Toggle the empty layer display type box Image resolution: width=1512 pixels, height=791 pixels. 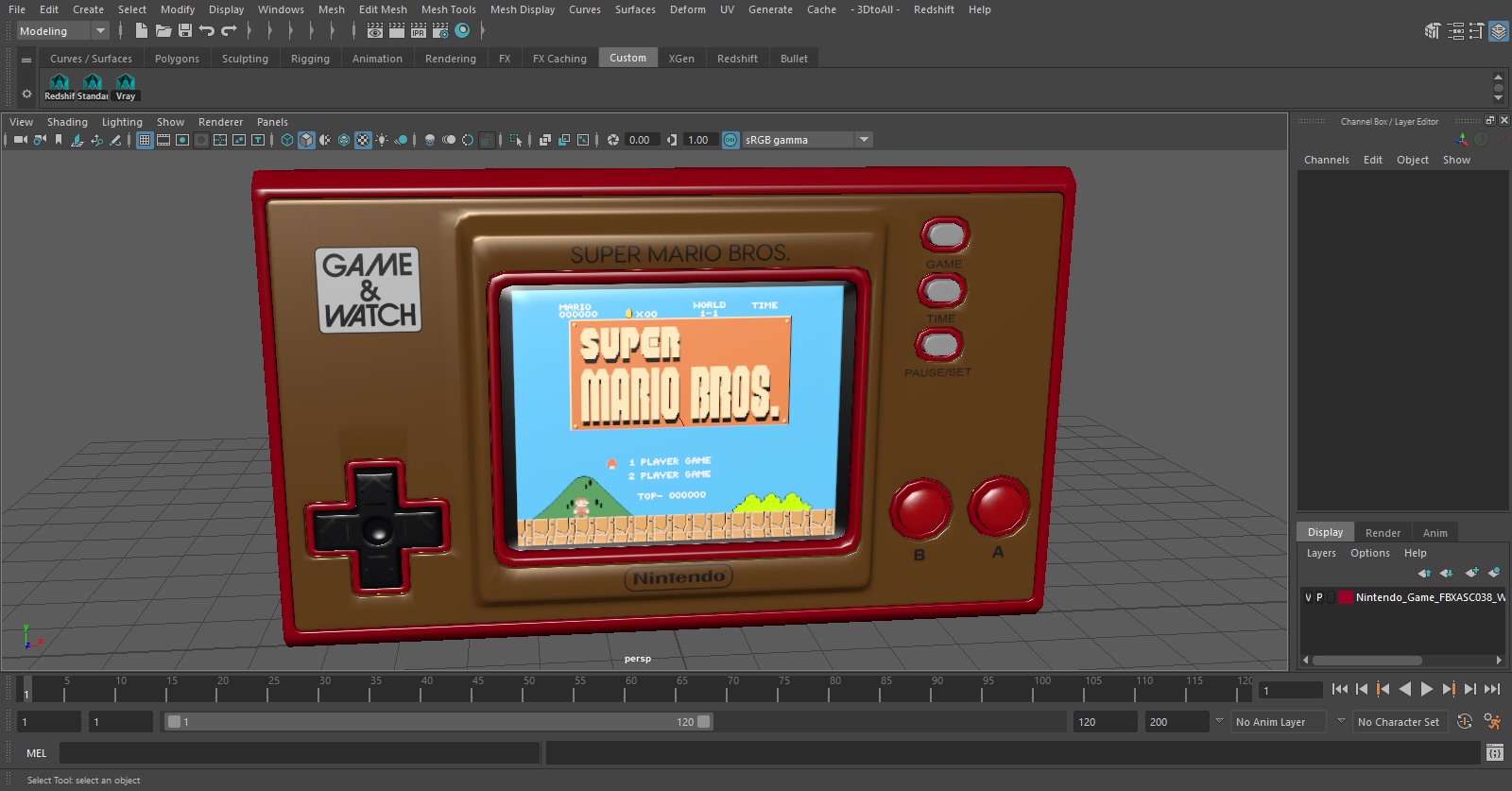click(x=1331, y=597)
